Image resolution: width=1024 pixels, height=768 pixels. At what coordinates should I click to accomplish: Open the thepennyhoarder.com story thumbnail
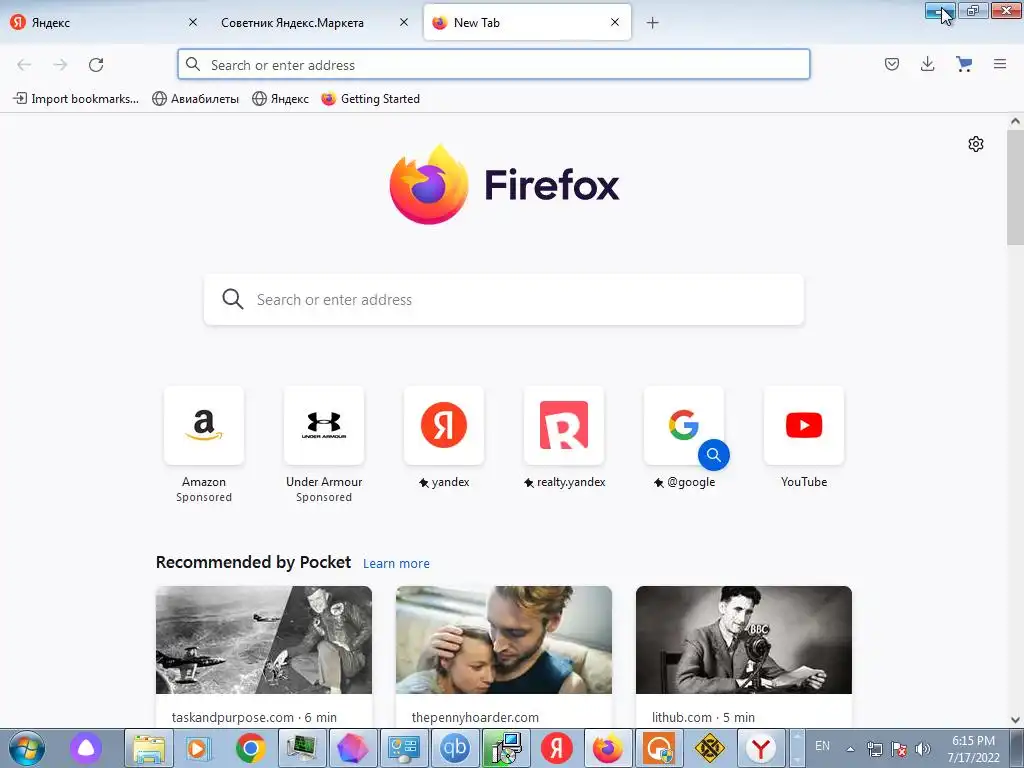pos(504,640)
